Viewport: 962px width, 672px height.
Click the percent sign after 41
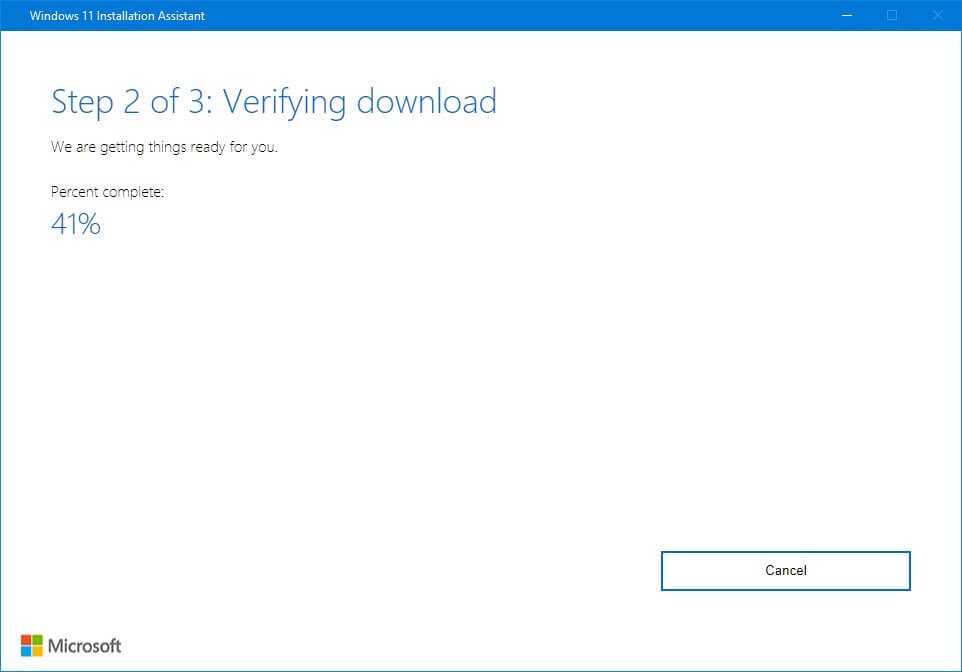point(90,224)
